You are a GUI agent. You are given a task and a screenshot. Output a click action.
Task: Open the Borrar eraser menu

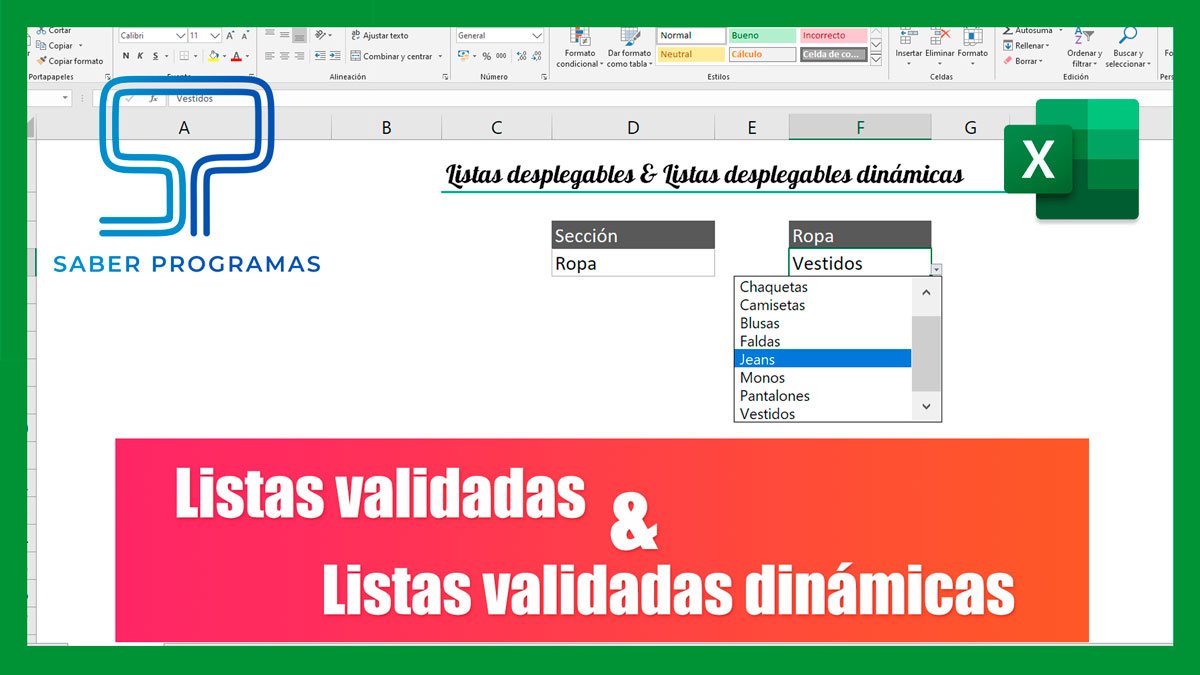[1024, 61]
